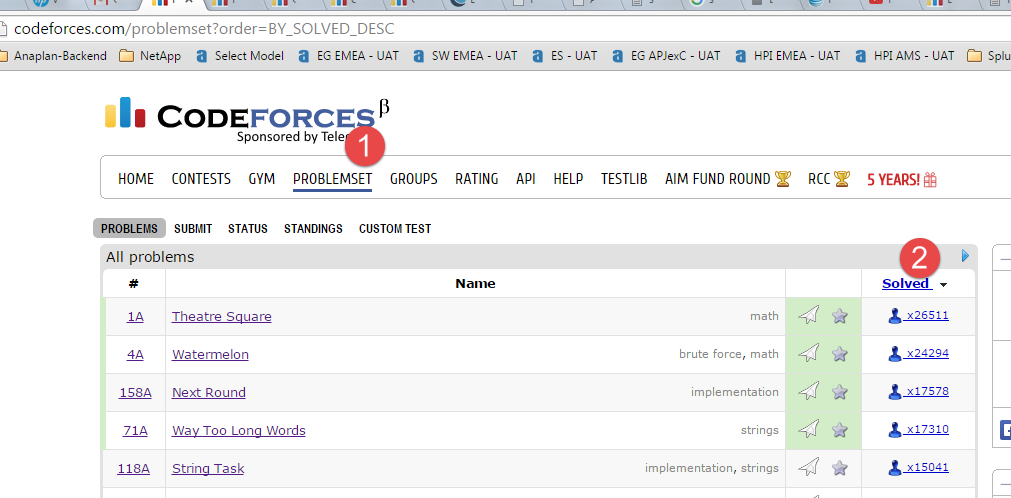Switch to the CUSTOM TEST sub-tab
1011x498 pixels.
point(395,228)
